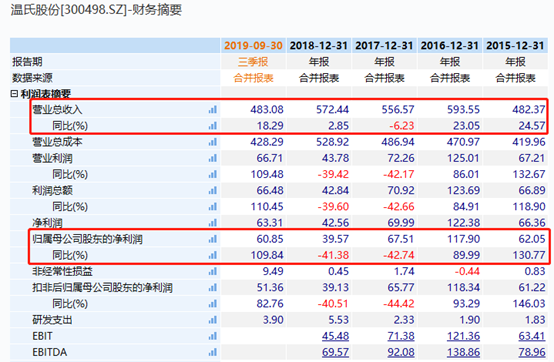554x362 pixels.
Task: Open EBIT value 63.41 link
Action: (532, 336)
